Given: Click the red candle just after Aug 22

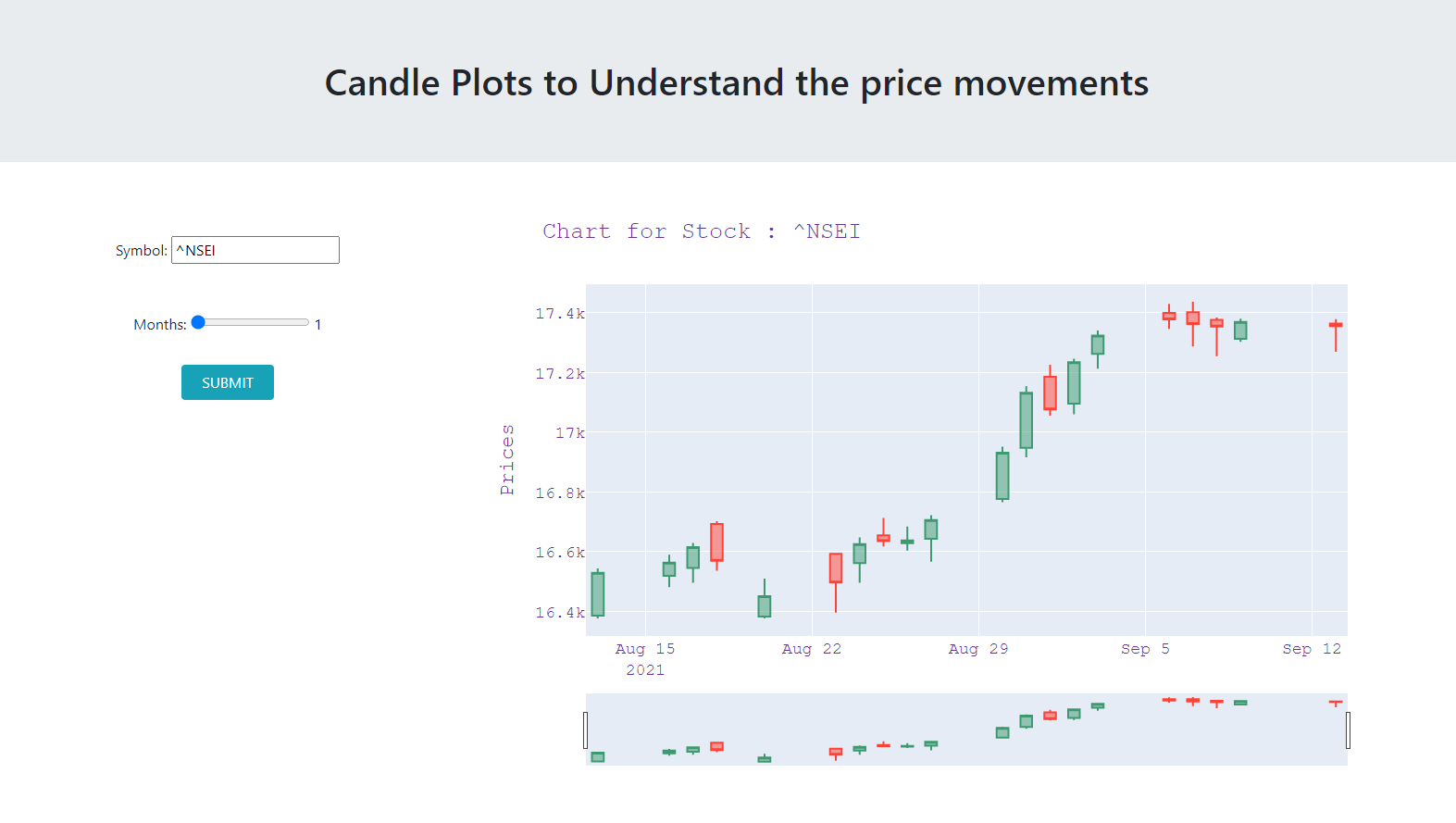Looking at the screenshot, I should [x=836, y=568].
